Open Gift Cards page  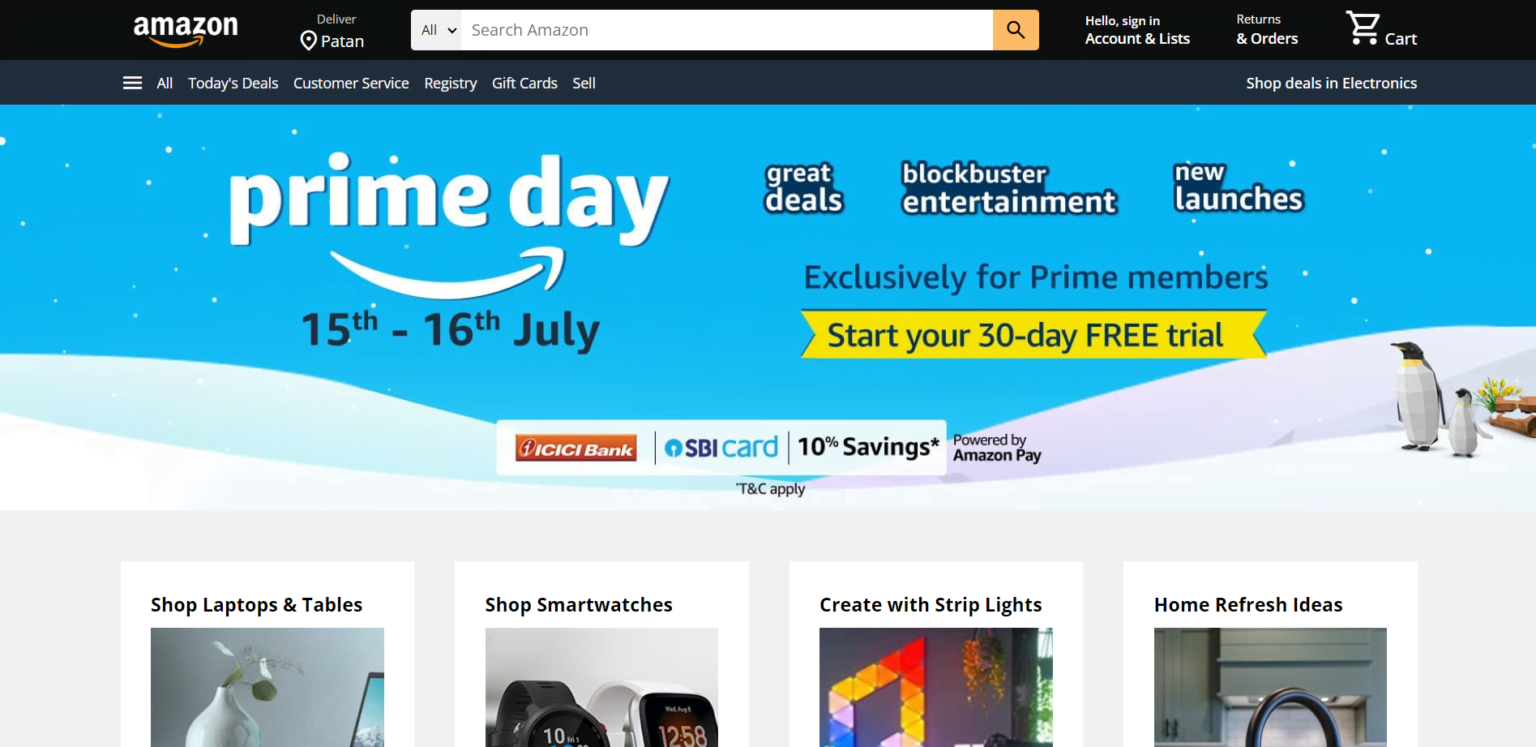(x=525, y=83)
